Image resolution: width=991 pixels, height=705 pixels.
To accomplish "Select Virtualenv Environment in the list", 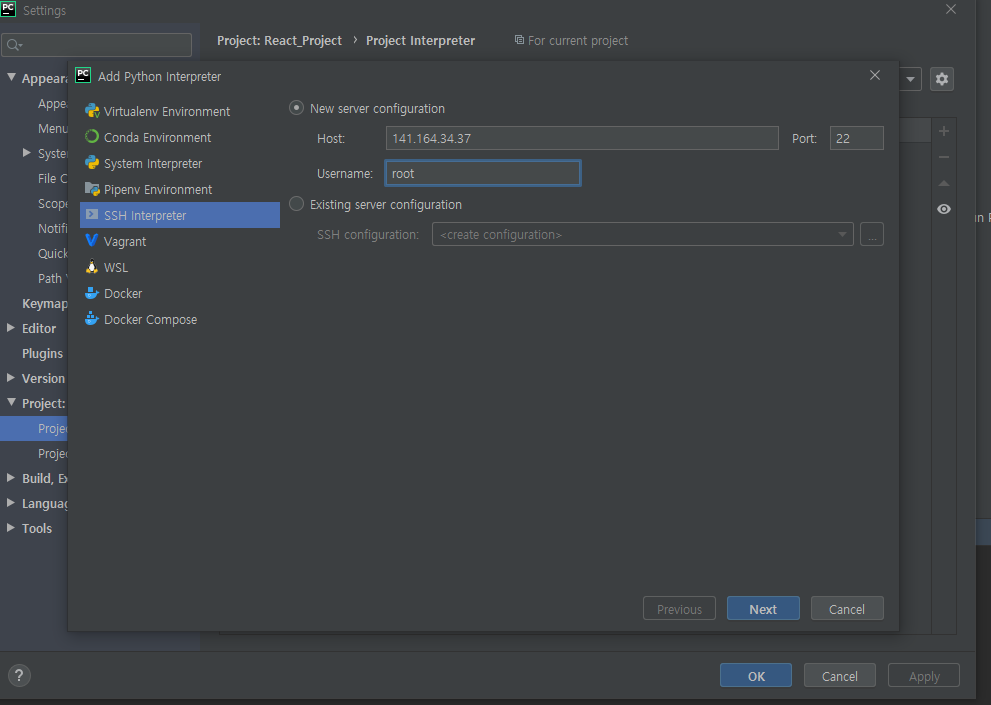I will tap(179, 111).
